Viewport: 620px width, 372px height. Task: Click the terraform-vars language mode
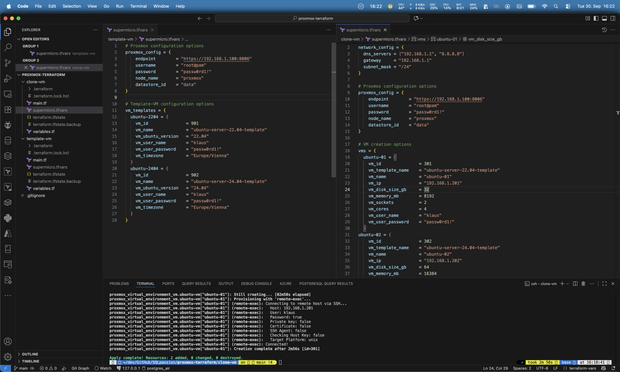click(x=582, y=368)
